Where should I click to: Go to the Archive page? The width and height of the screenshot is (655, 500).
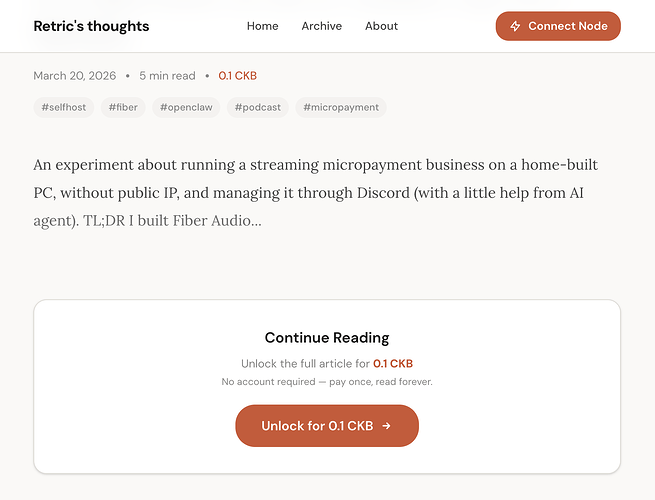point(321,26)
